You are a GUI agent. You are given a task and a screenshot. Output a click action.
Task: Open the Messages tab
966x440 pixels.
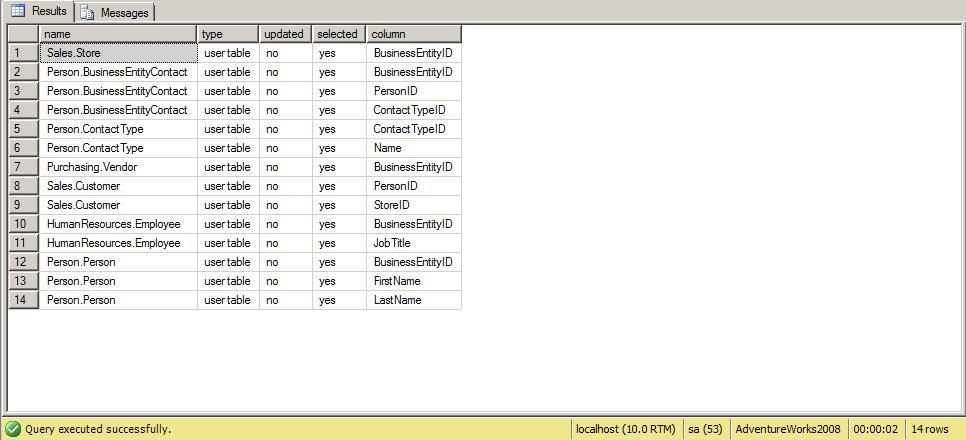click(x=115, y=12)
